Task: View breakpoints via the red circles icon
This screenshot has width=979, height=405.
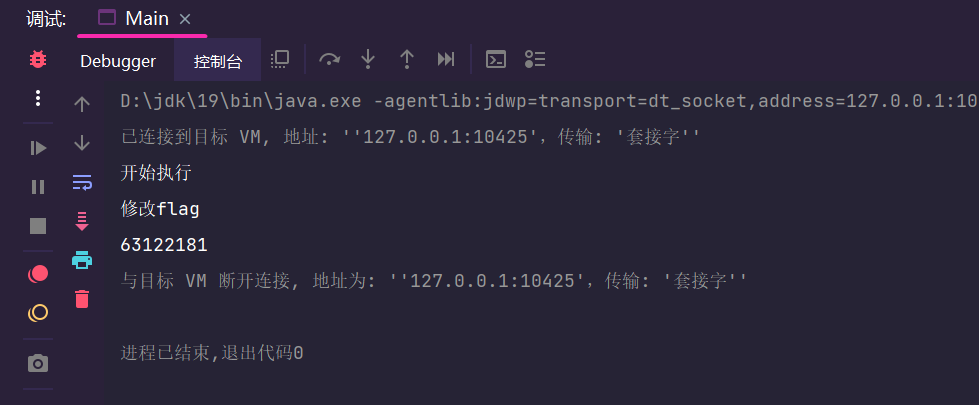Action: point(38,274)
